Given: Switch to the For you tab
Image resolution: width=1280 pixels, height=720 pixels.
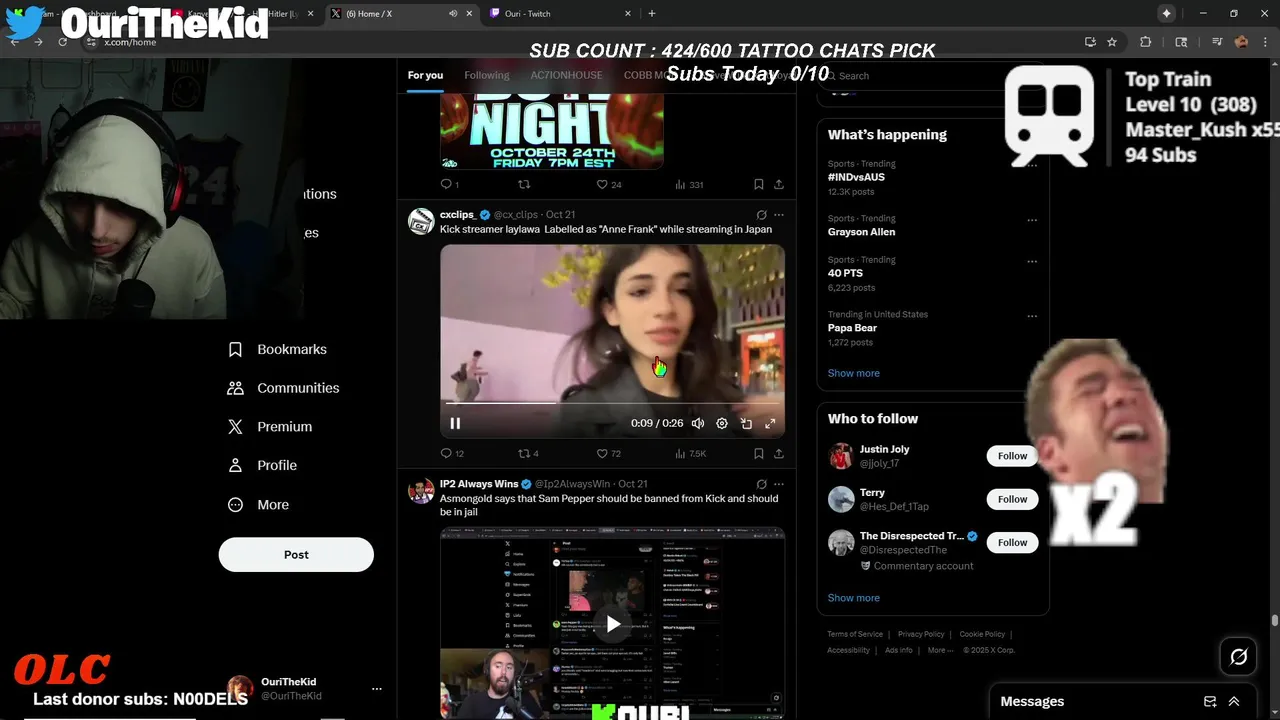Looking at the screenshot, I should click(x=425, y=75).
